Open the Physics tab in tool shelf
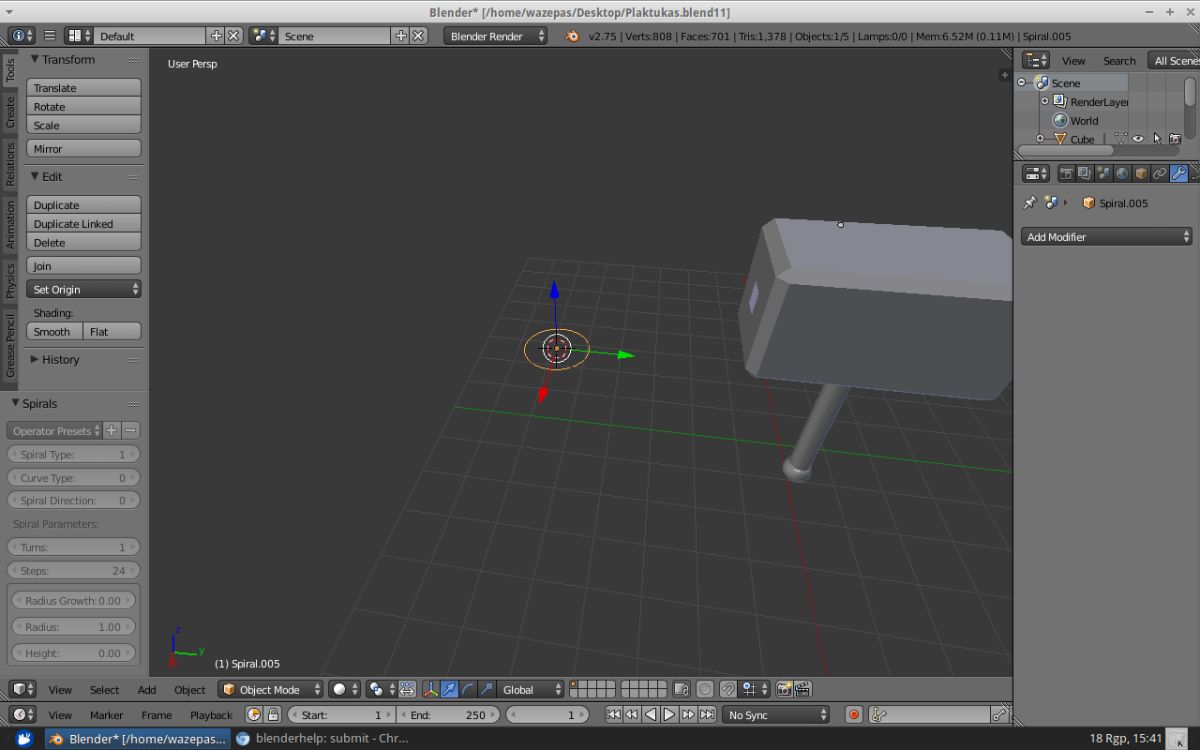This screenshot has width=1200, height=750. [x=11, y=281]
